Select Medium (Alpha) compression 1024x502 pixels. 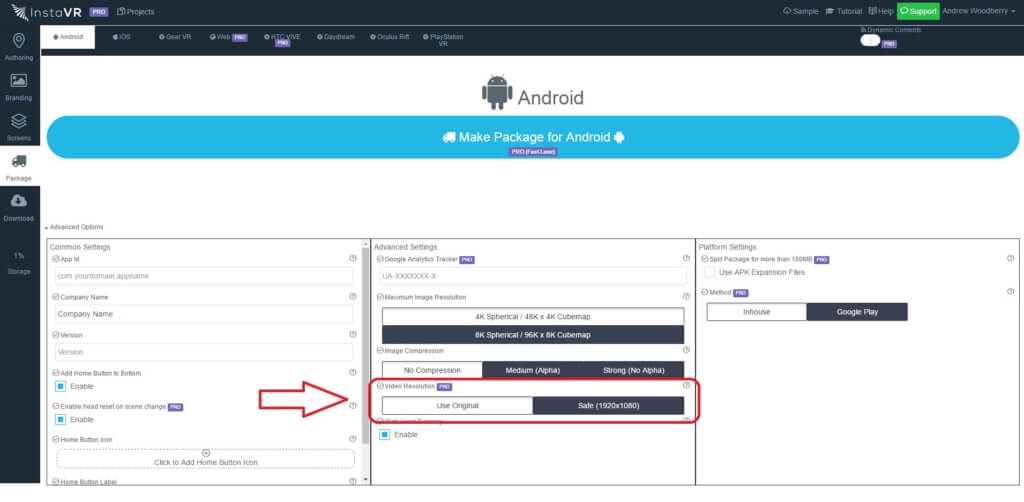(532, 370)
